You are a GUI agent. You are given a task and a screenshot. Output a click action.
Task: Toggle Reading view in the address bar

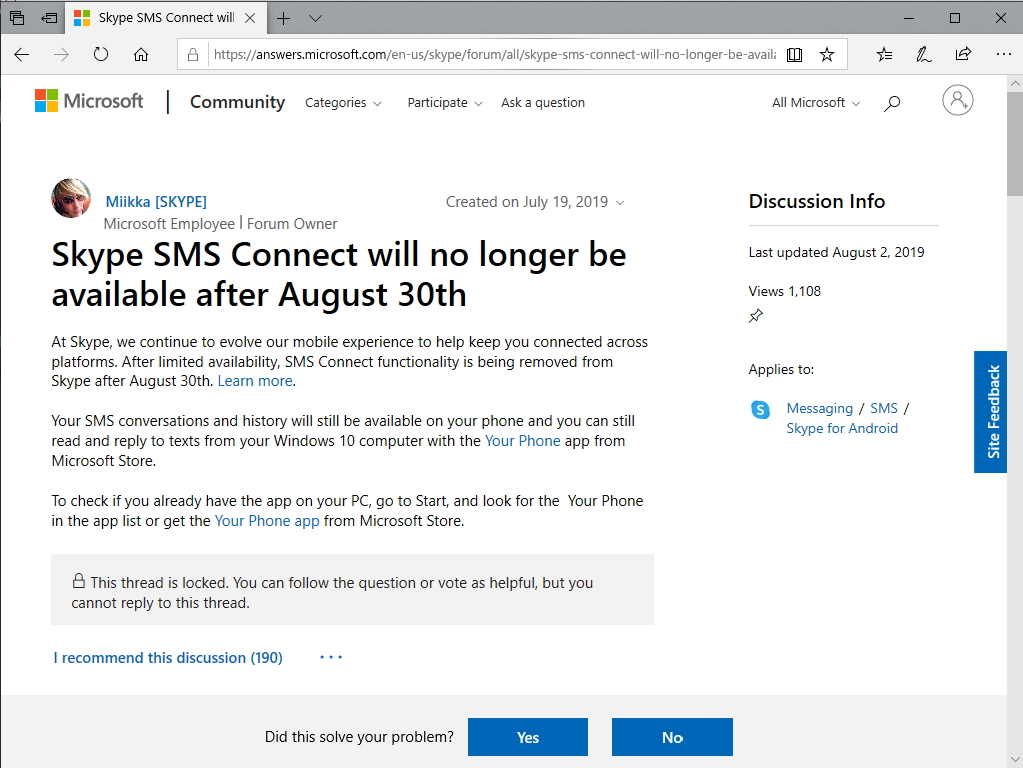(x=794, y=53)
